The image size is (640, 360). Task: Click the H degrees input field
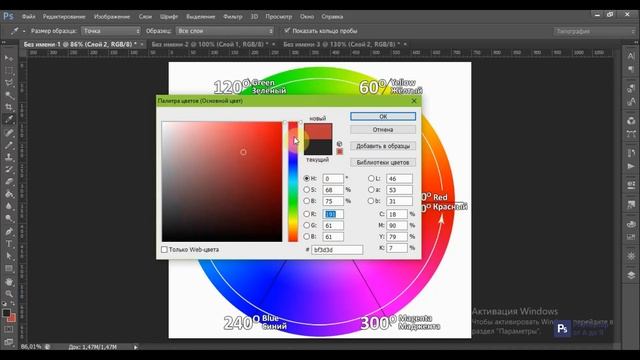click(x=333, y=178)
